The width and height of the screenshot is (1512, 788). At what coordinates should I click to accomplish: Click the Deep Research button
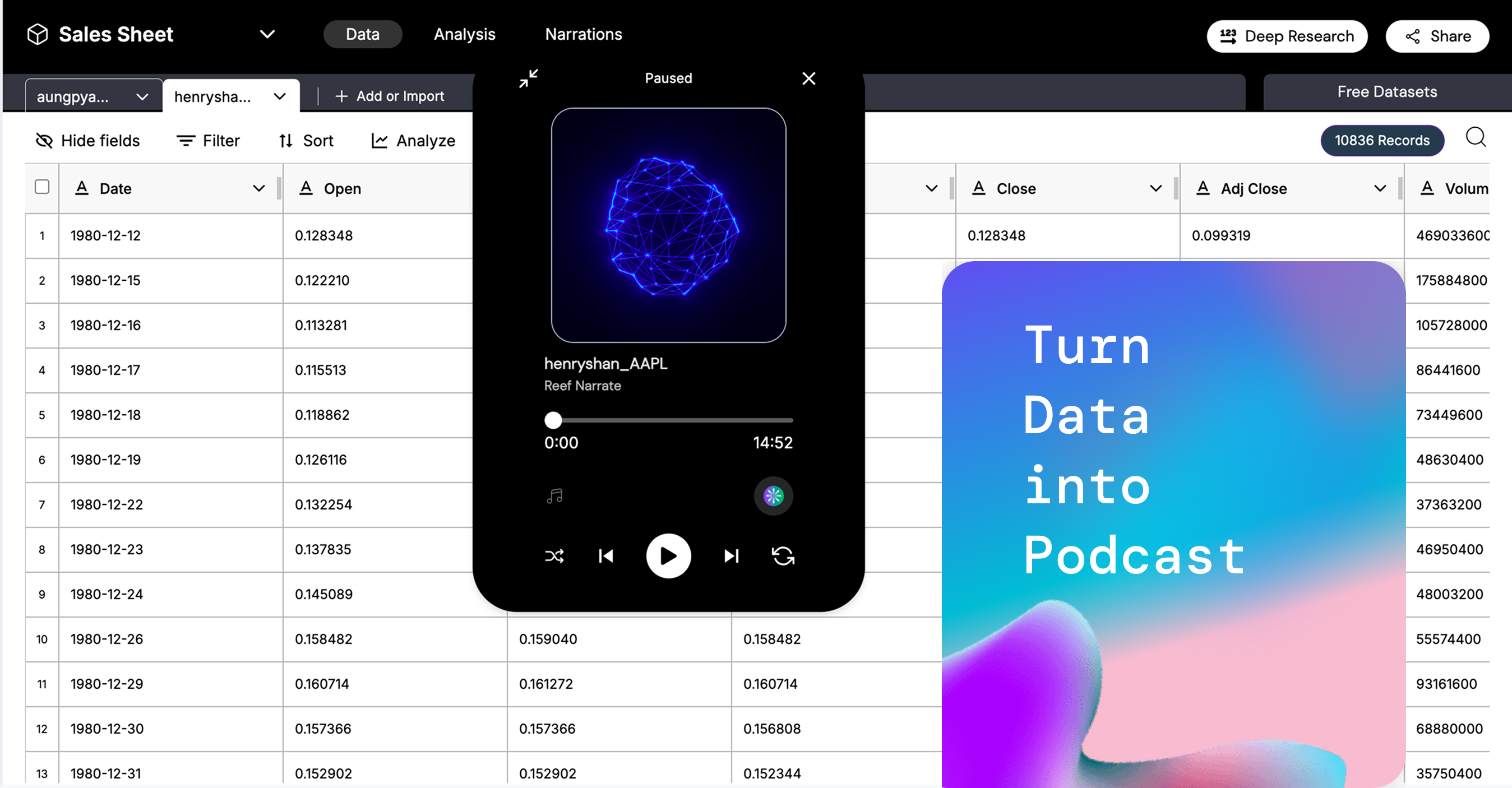click(x=1287, y=36)
